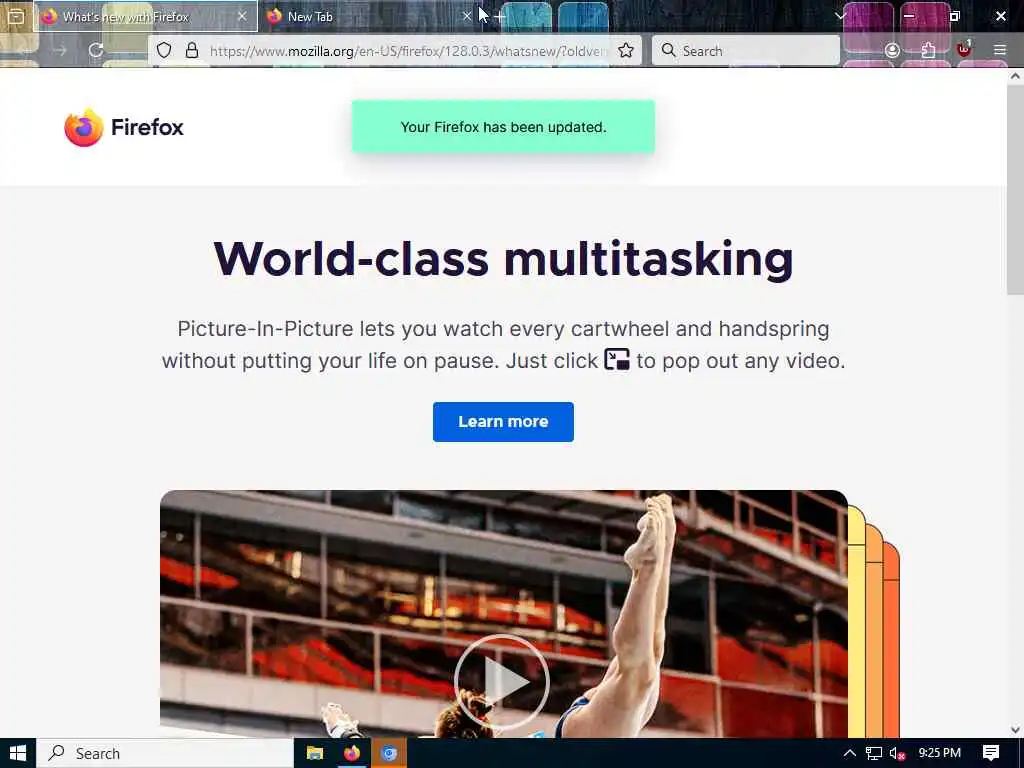Image resolution: width=1024 pixels, height=768 pixels.
Task: Click the World-class multitasking heading
Action: (503, 259)
